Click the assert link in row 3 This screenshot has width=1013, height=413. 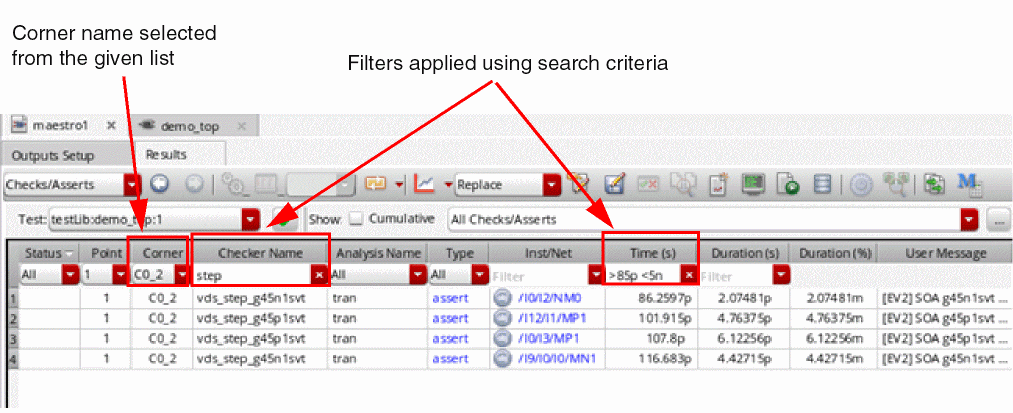tap(450, 339)
